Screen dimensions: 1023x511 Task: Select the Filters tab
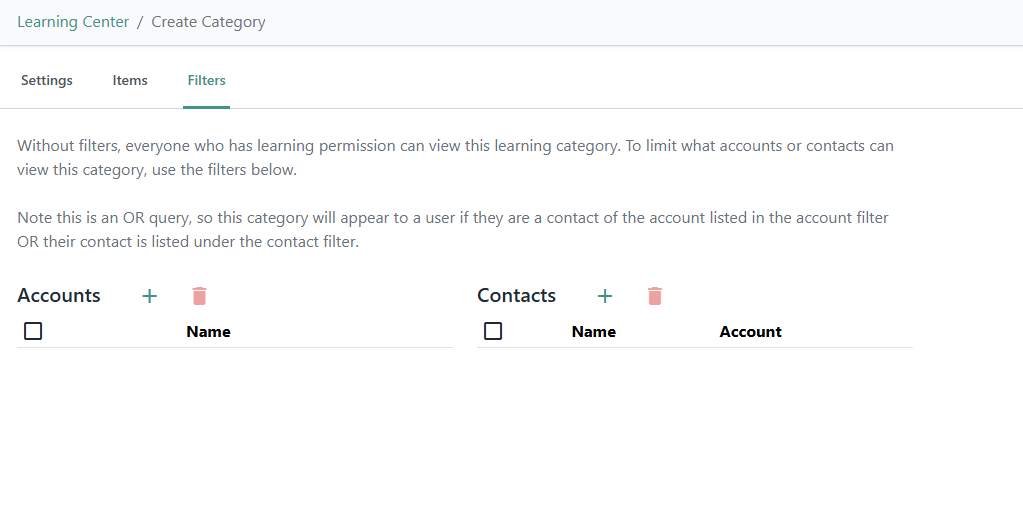click(x=207, y=80)
